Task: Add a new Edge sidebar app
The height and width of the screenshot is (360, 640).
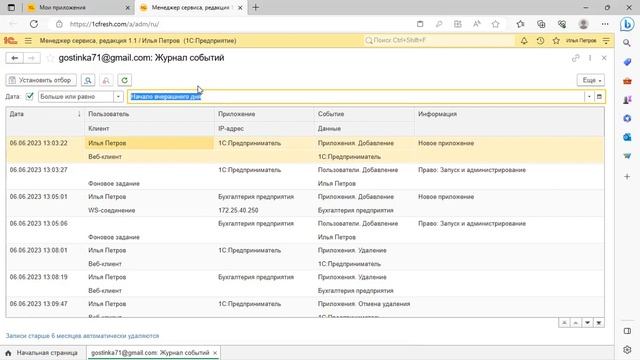Action: (x=627, y=176)
